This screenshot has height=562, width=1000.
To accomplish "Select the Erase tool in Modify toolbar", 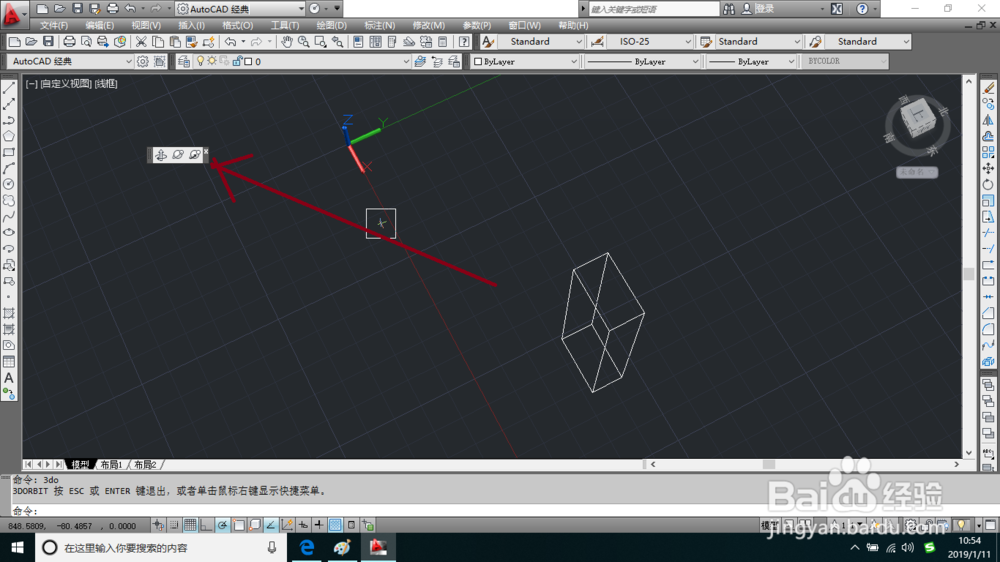I will click(x=988, y=88).
